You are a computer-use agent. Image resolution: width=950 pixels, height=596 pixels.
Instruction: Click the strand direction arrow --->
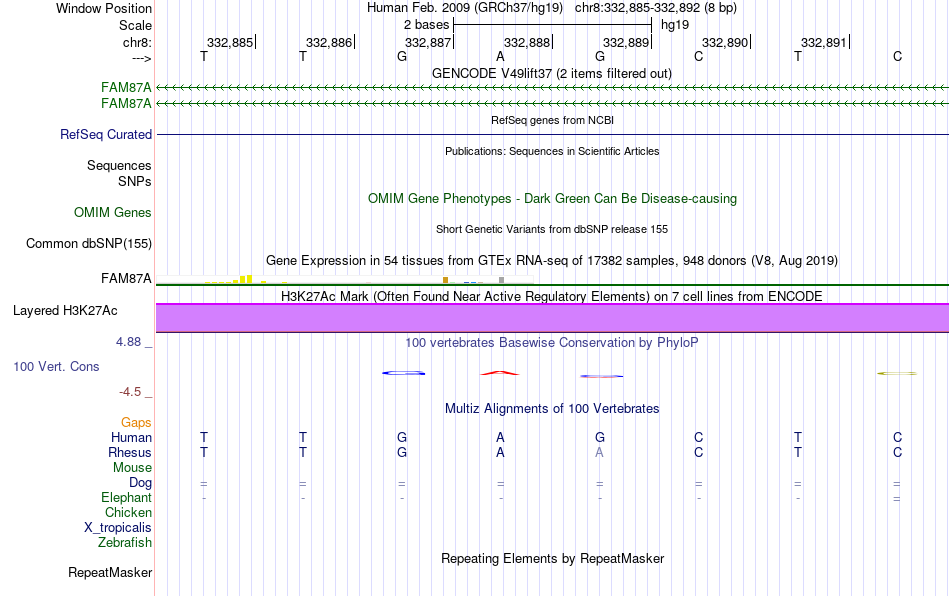coord(142,58)
